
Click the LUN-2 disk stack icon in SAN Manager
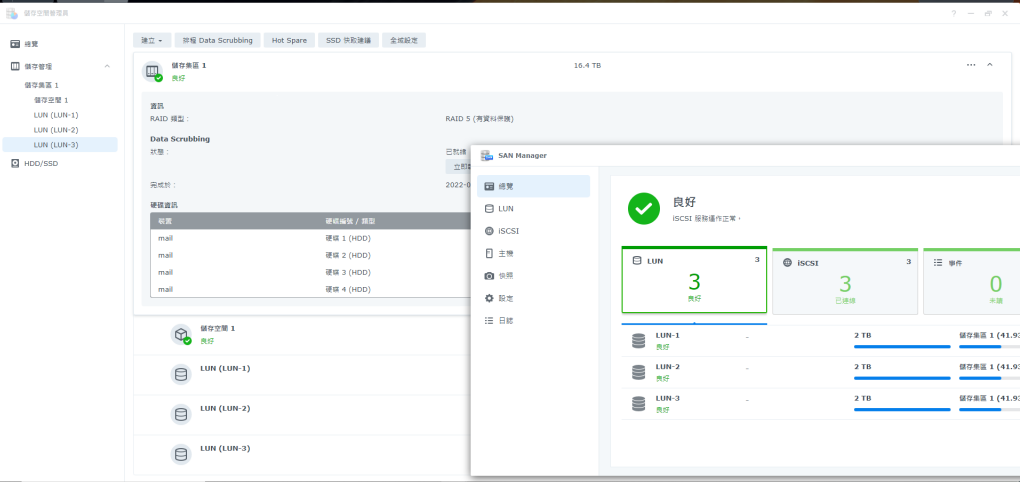[x=638, y=372]
